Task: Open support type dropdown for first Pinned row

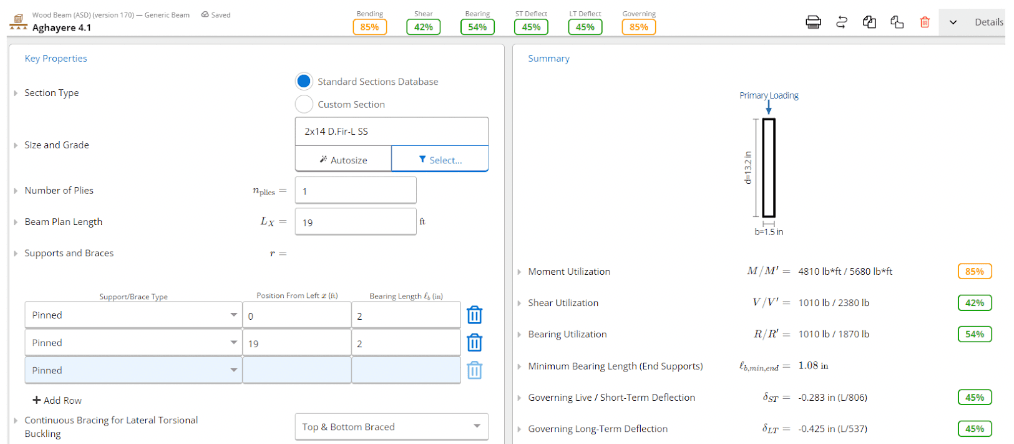Action: click(x=133, y=315)
